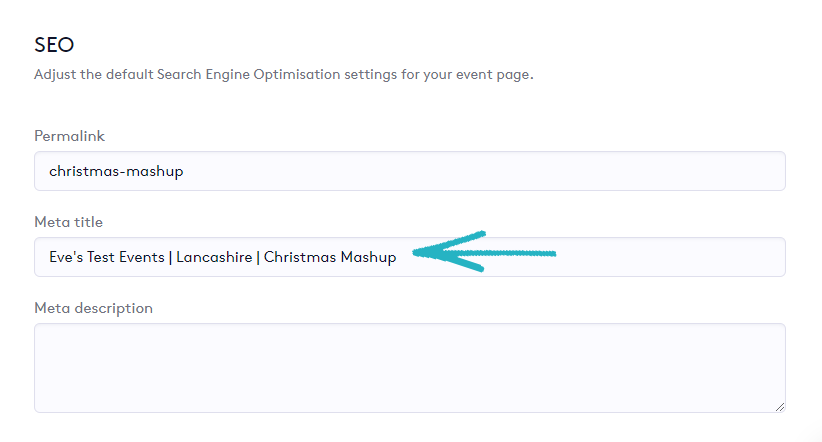The height and width of the screenshot is (442, 822).
Task: Place cursor on "Eve's Test Events" text
Action: (107, 257)
